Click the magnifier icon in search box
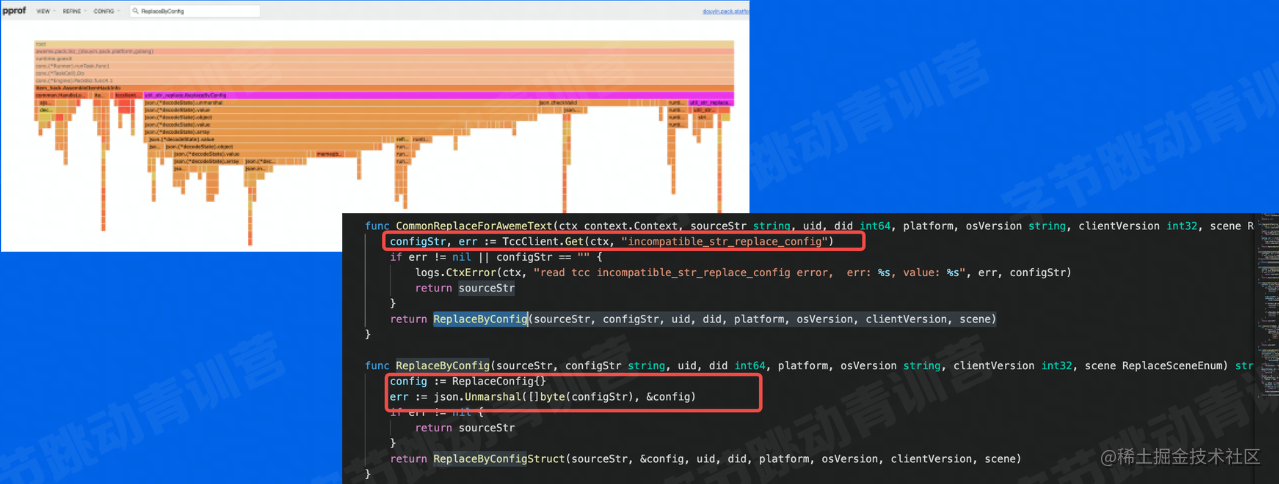Image resolution: width=1279 pixels, height=484 pixels. pyautogui.click(x=136, y=11)
